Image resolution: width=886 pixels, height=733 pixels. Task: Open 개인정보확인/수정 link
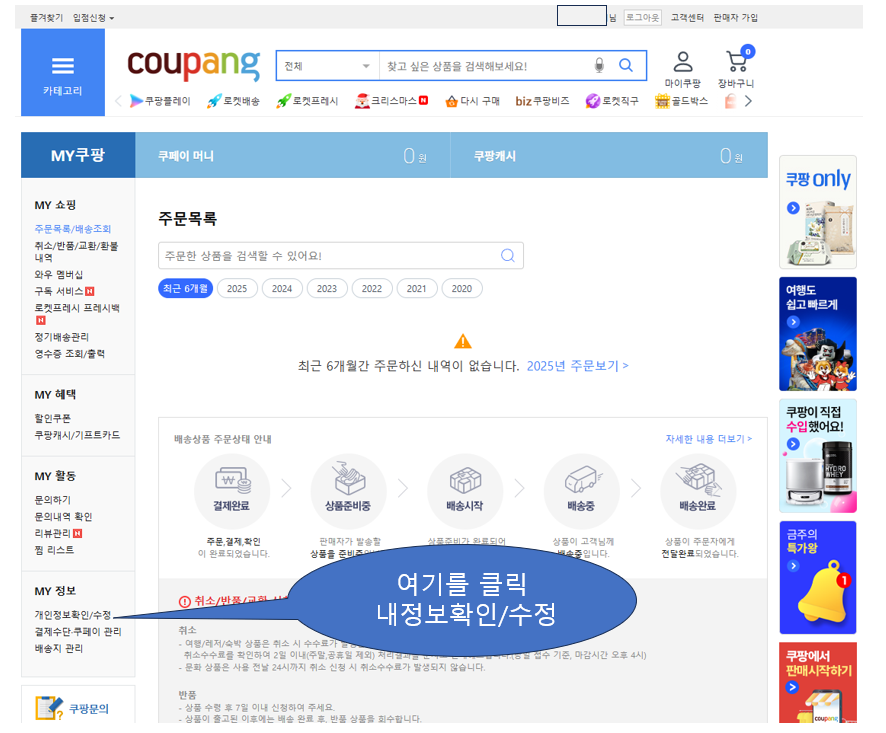[72, 615]
